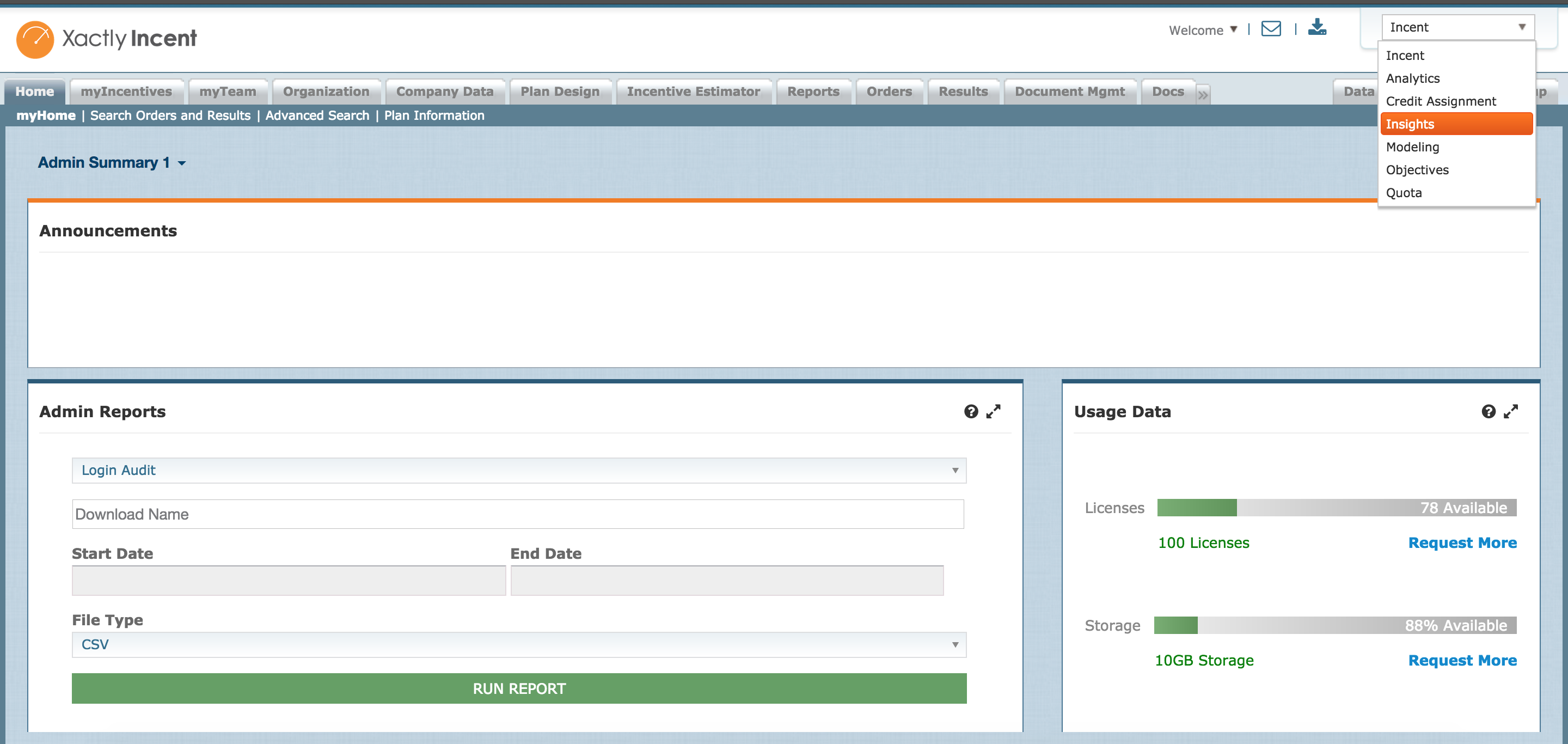Choose Credit Assignment in the list
Viewport: 1568px width, 744px height.
point(1456,101)
